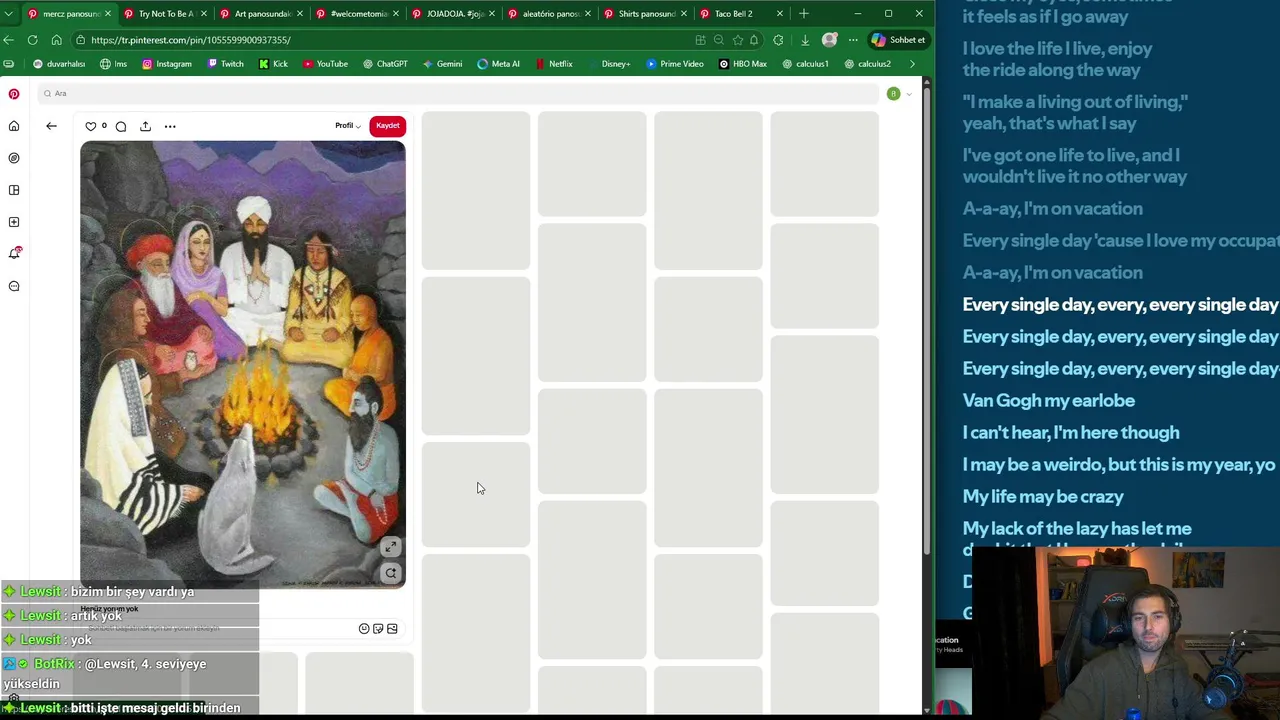Click lyric line "Van Gogh my earlobe"

1048,401
